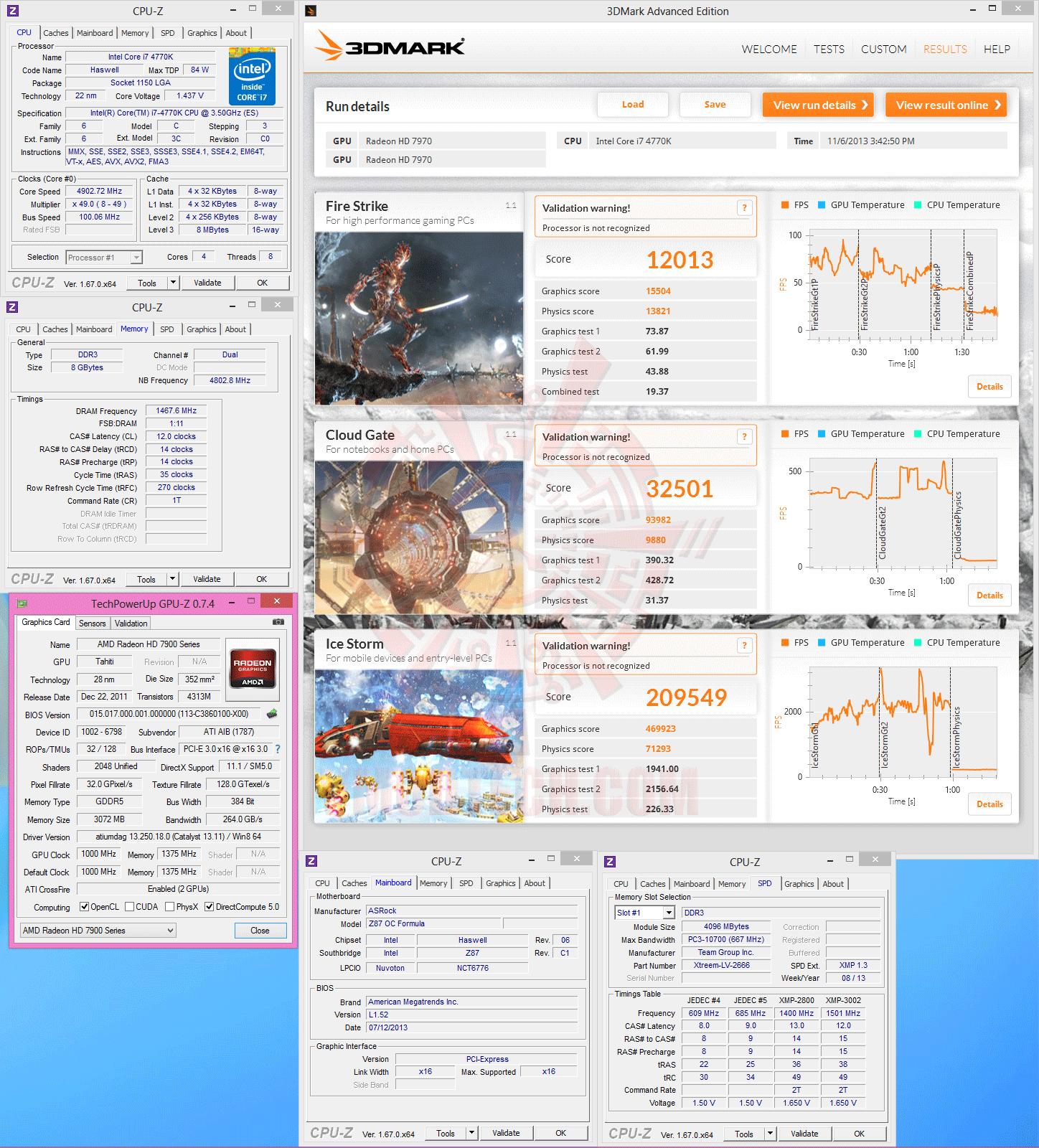This screenshot has height=1148, width=1039.
Task: Click the Load button in Run details
Action: (633, 105)
